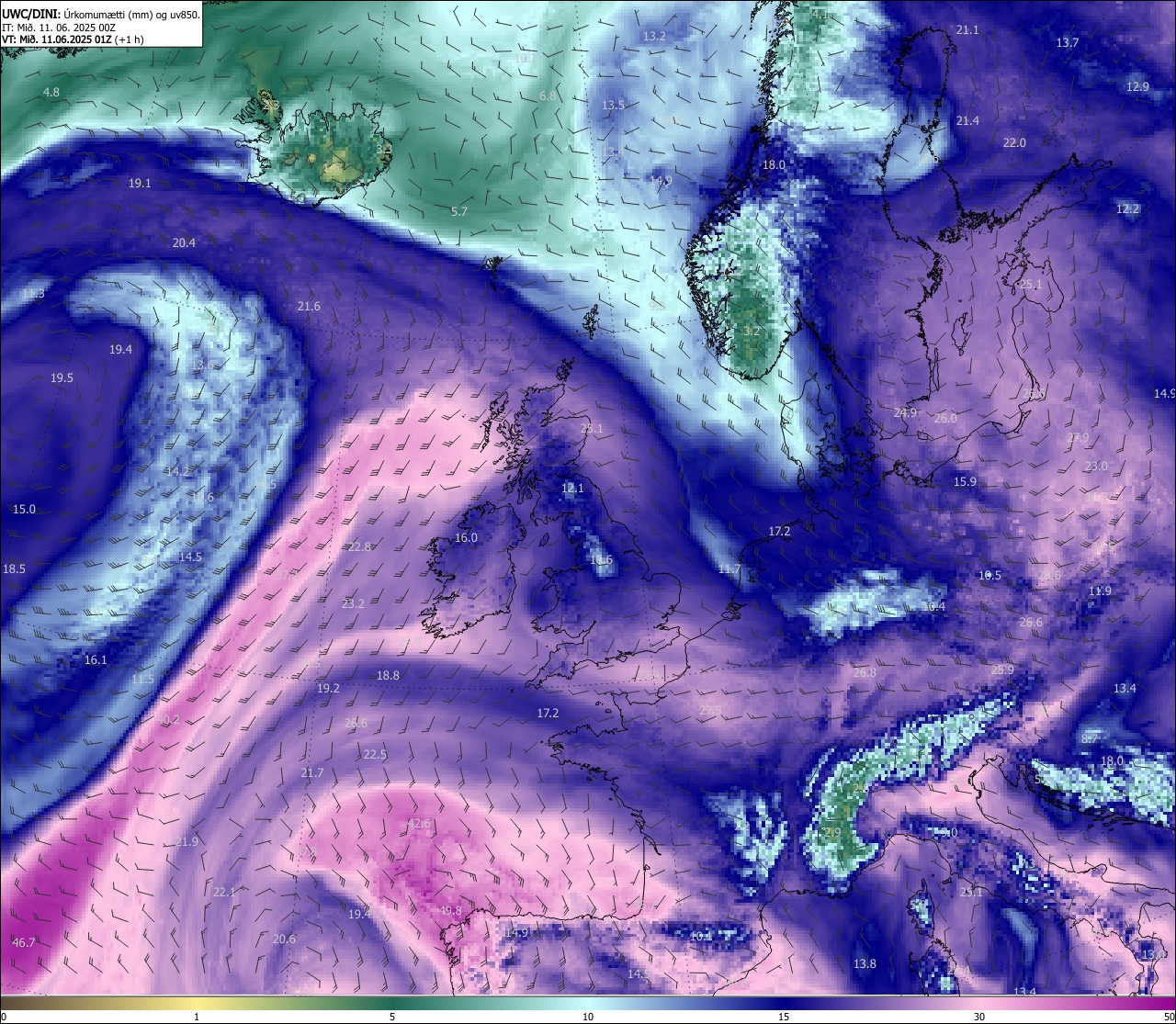Click the map value 10.5
Image resolution: width=1176 pixels, height=1024 pixels.
tap(989, 576)
